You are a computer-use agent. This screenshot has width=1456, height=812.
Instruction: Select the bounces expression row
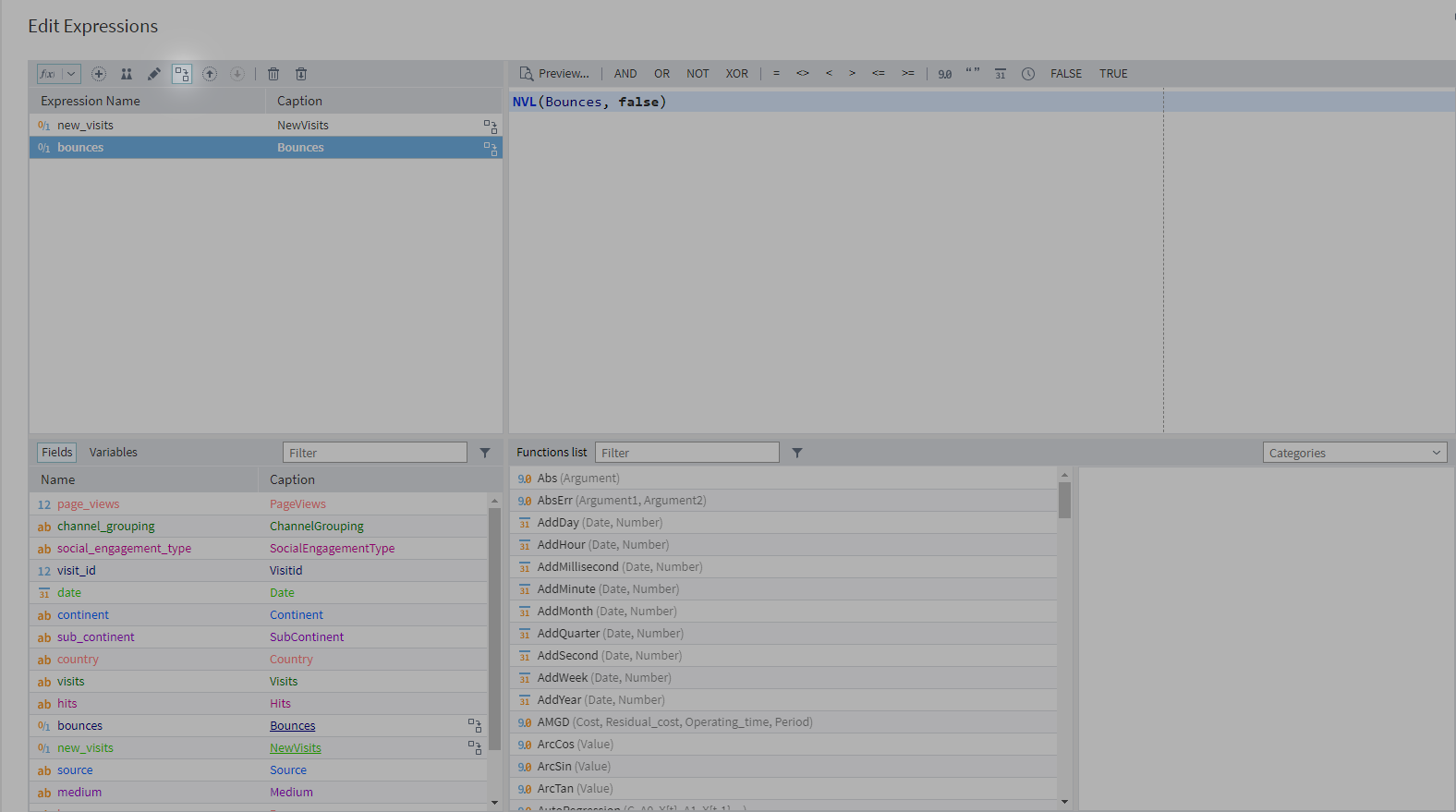click(266, 148)
